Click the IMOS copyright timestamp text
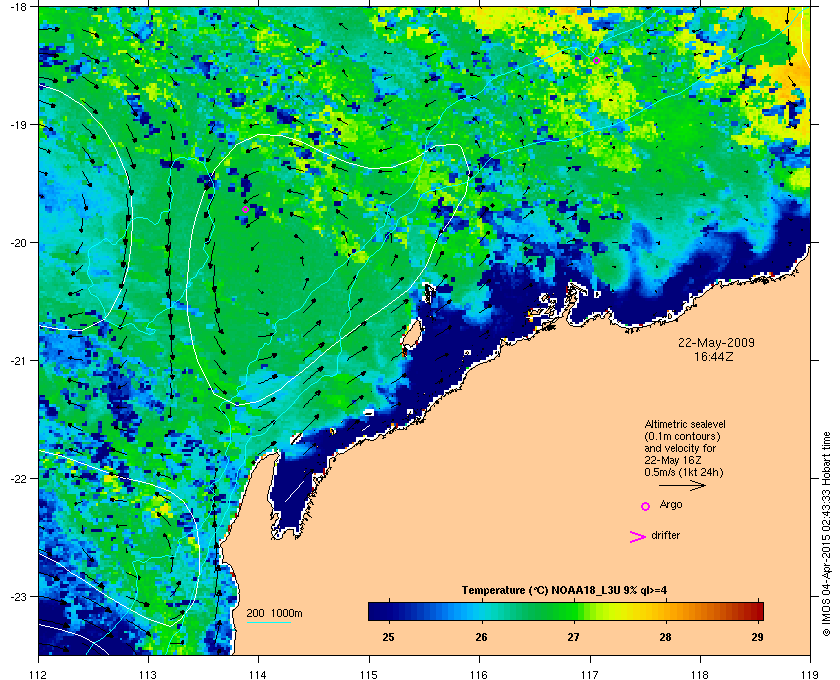Viewport: 840px width, 680px height. coord(827,535)
